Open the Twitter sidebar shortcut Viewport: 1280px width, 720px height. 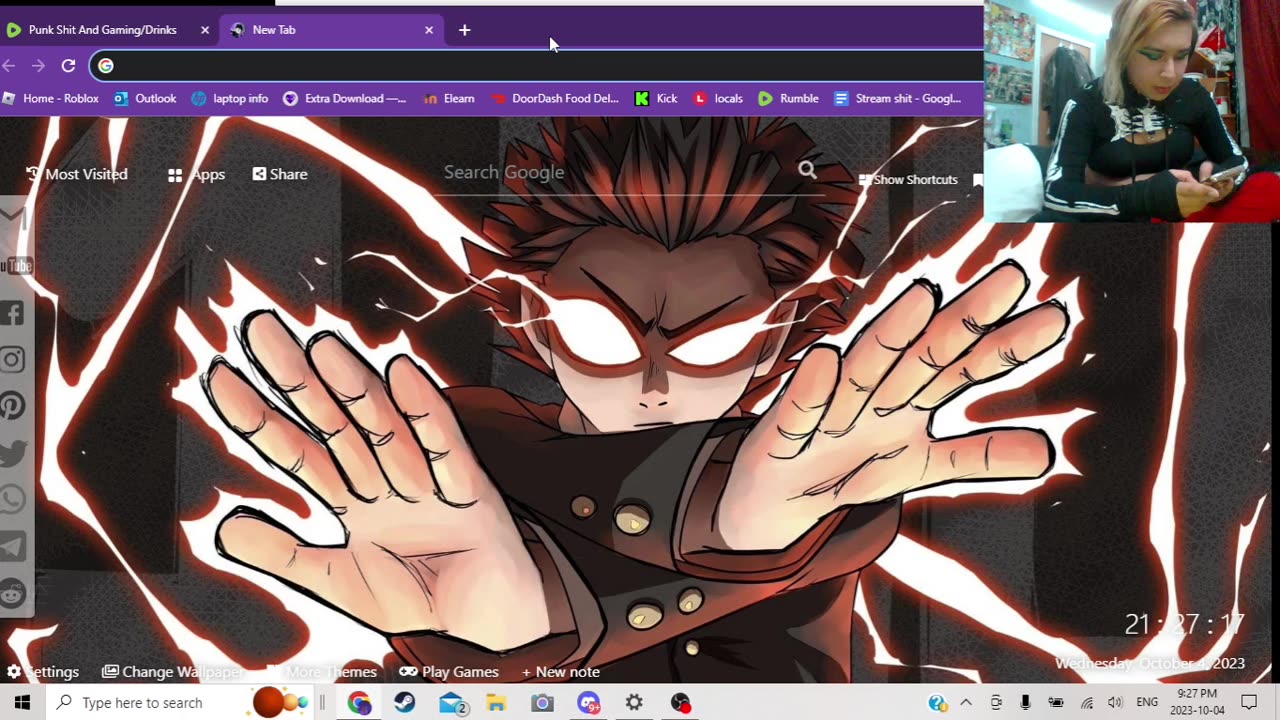tap(12, 453)
